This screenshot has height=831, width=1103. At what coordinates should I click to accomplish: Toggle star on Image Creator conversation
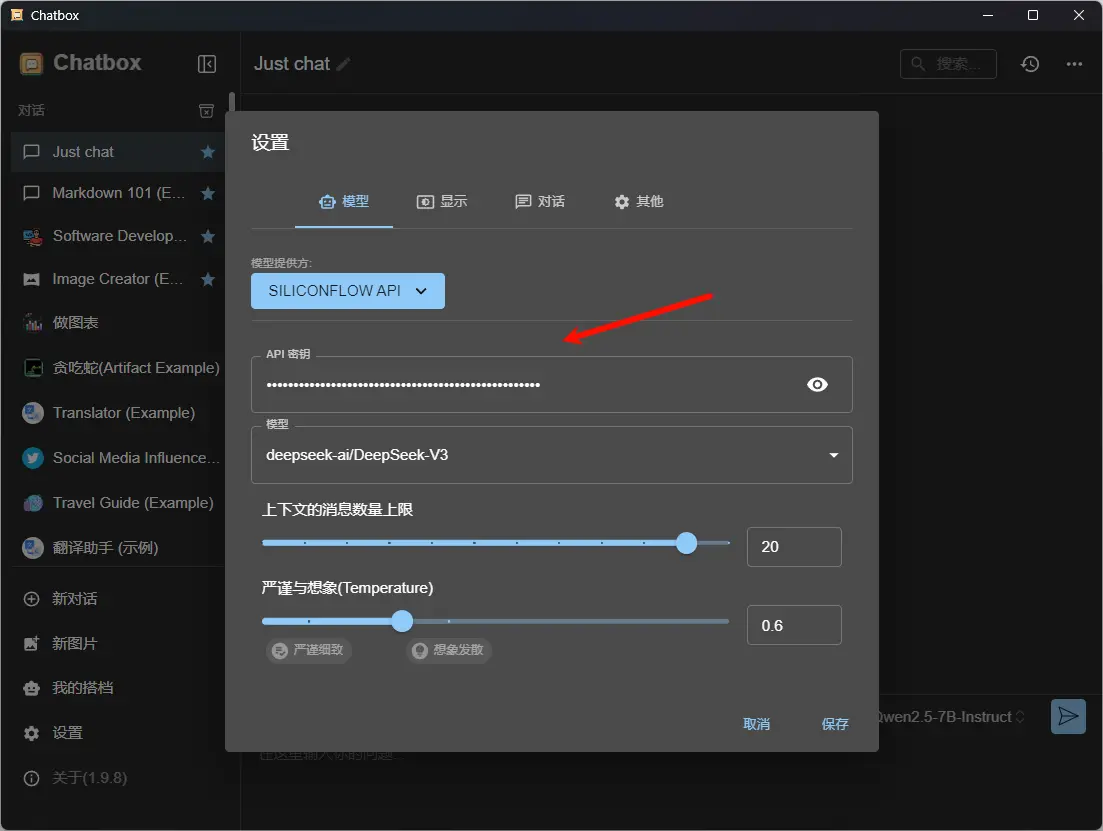coord(206,279)
